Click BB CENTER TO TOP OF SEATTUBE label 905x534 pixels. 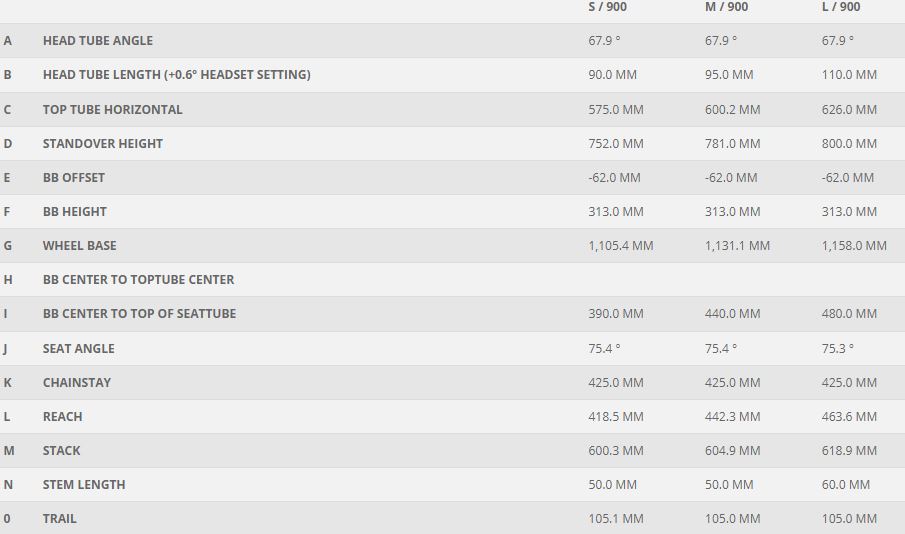coord(139,313)
